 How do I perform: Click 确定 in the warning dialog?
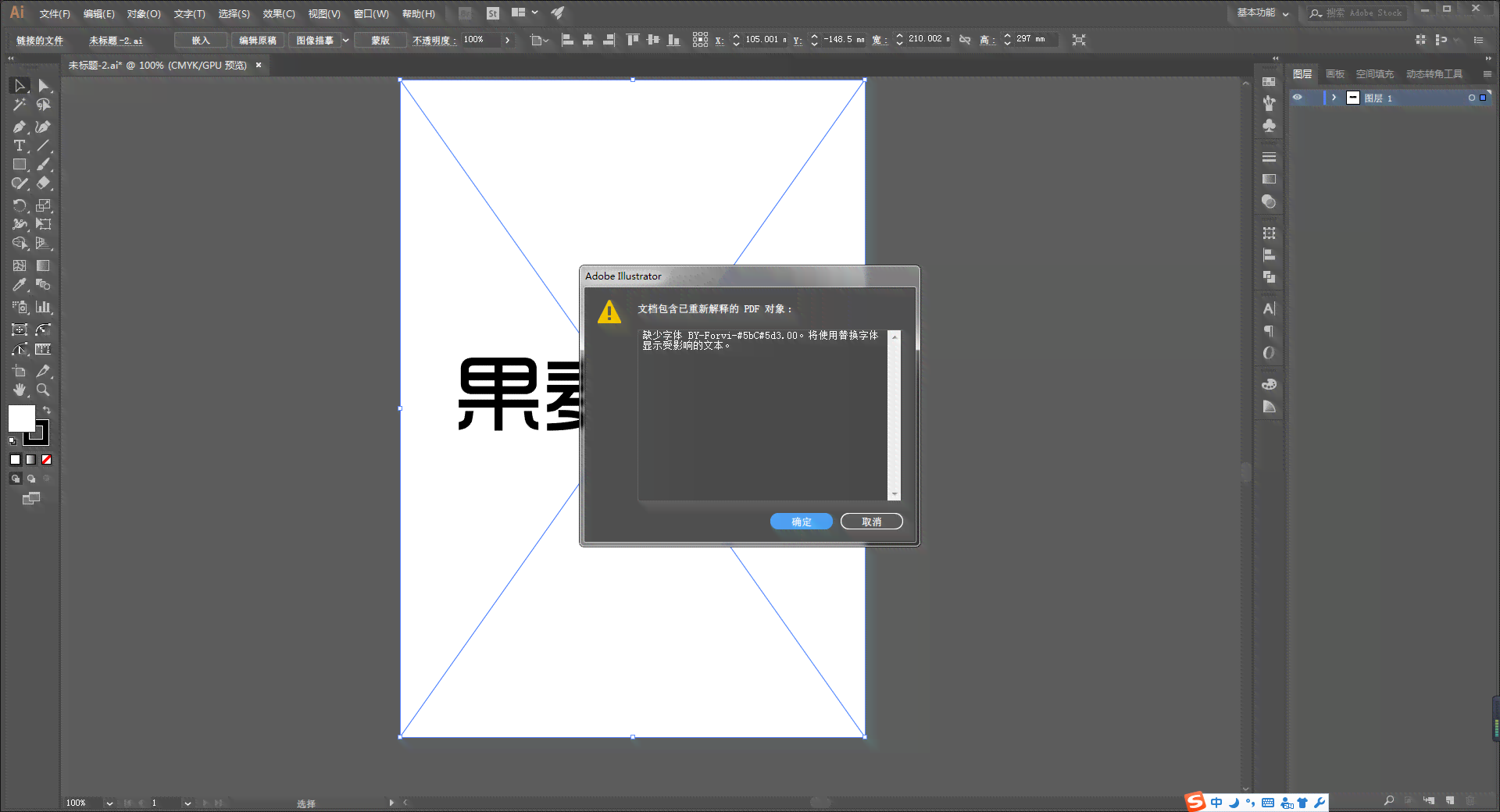(802, 522)
